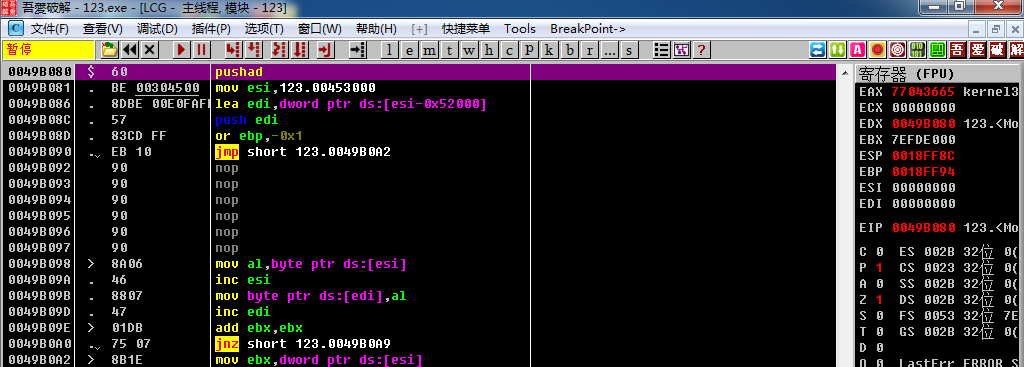Open Windows list with 'w' button

[x=469, y=50]
